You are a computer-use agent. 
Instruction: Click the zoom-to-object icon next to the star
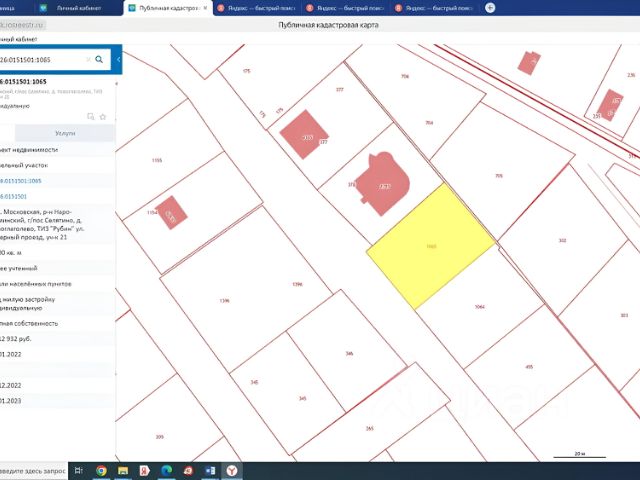(91, 117)
